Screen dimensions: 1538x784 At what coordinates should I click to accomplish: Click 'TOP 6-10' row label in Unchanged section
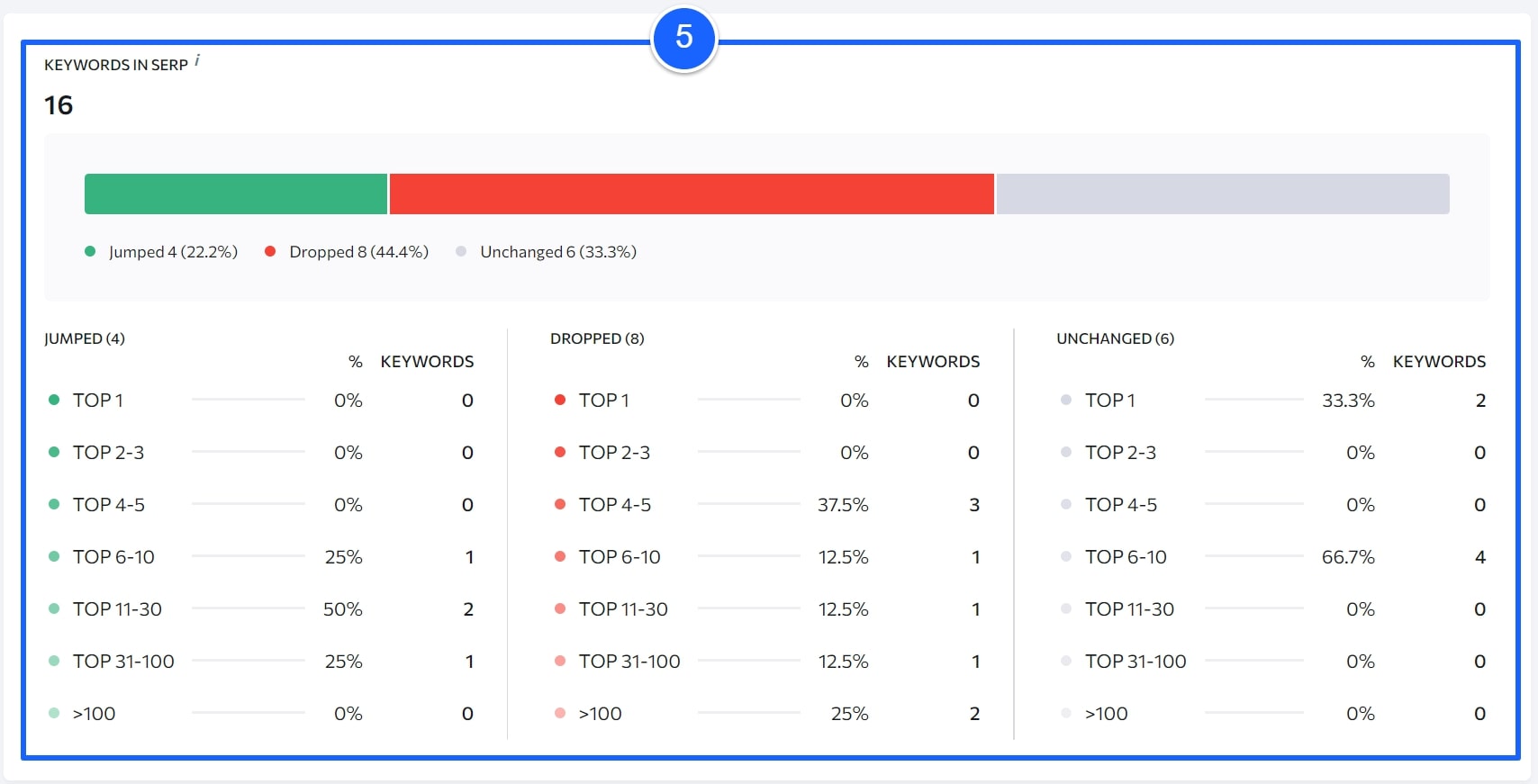pyautogui.click(x=1126, y=557)
